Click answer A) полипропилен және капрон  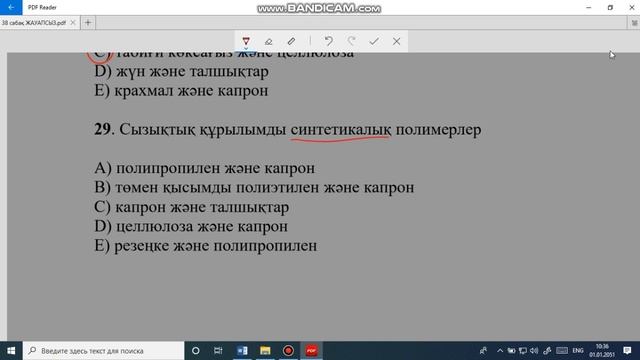point(204,168)
